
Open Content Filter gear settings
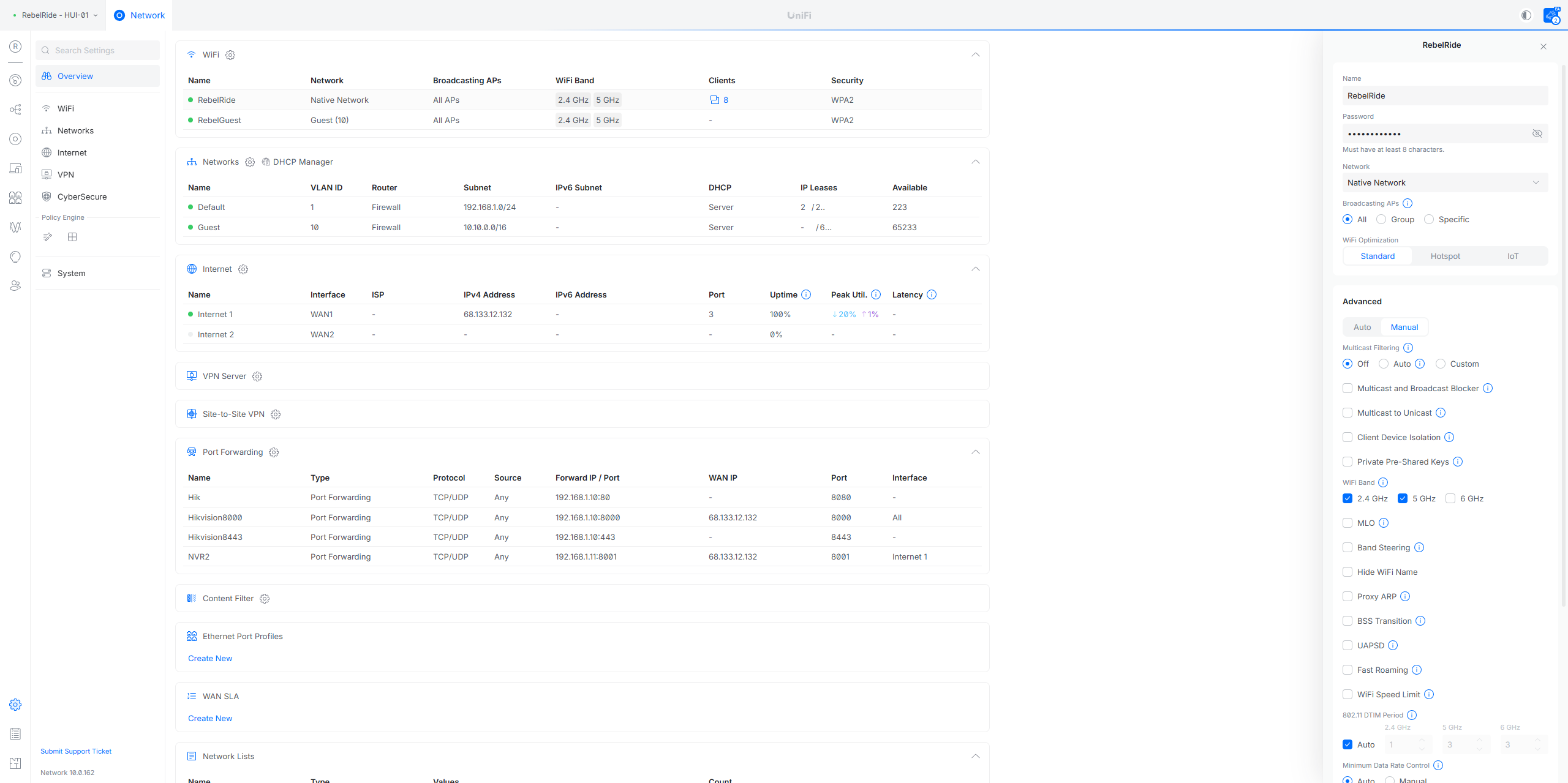pos(265,599)
